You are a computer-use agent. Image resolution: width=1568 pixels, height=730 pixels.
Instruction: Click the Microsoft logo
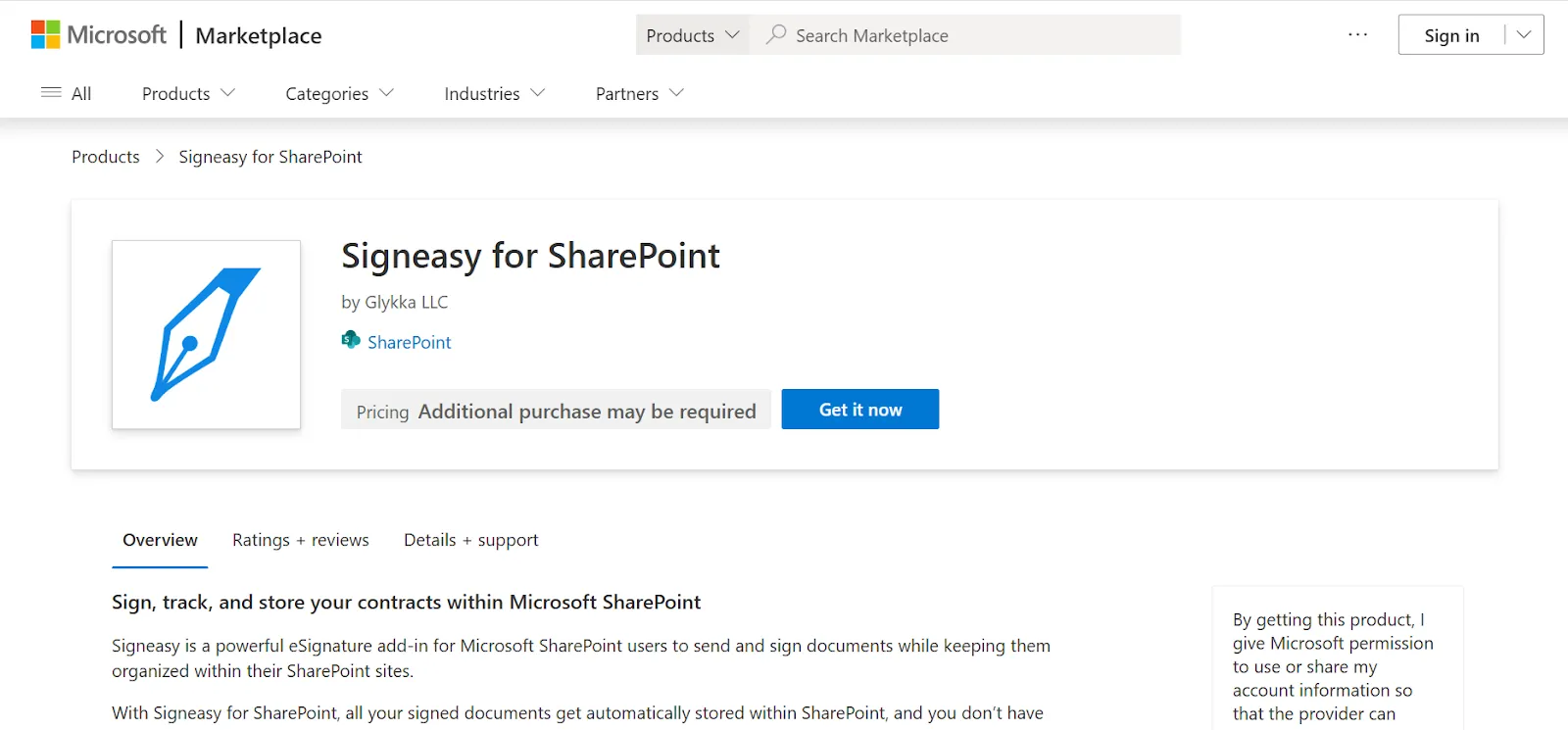(98, 35)
